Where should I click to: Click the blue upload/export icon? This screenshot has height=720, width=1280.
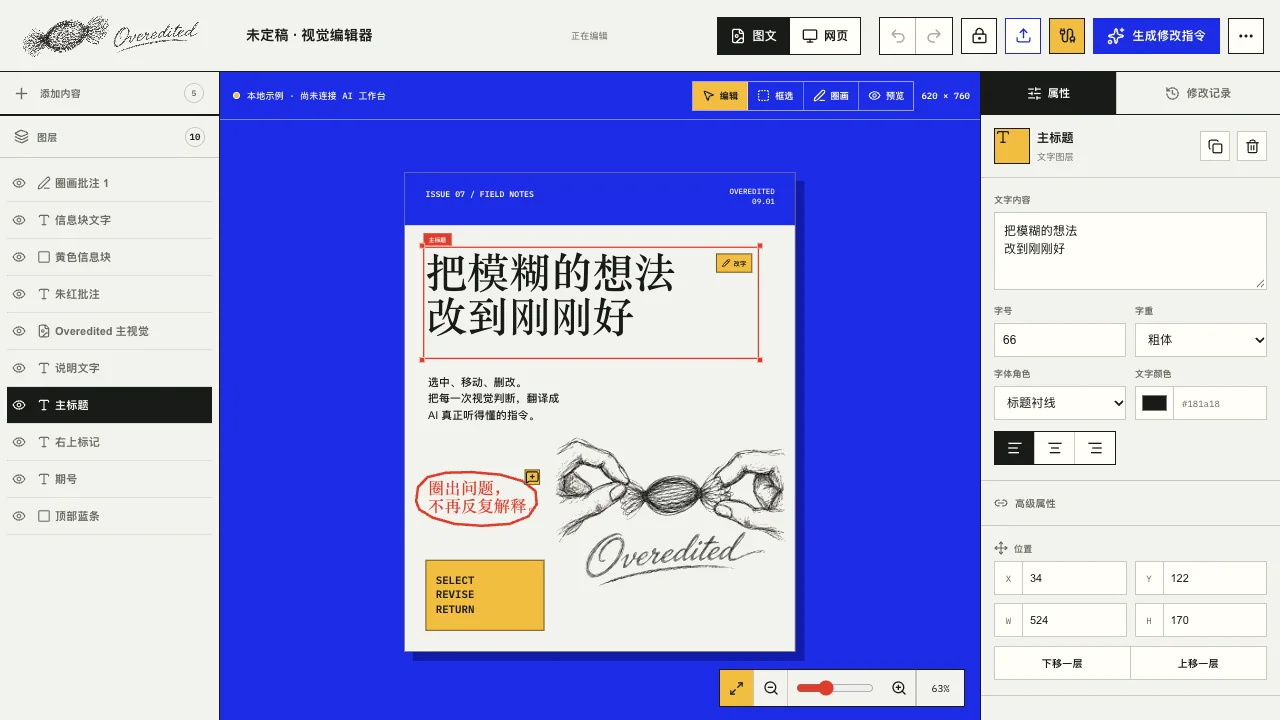tap(1023, 36)
